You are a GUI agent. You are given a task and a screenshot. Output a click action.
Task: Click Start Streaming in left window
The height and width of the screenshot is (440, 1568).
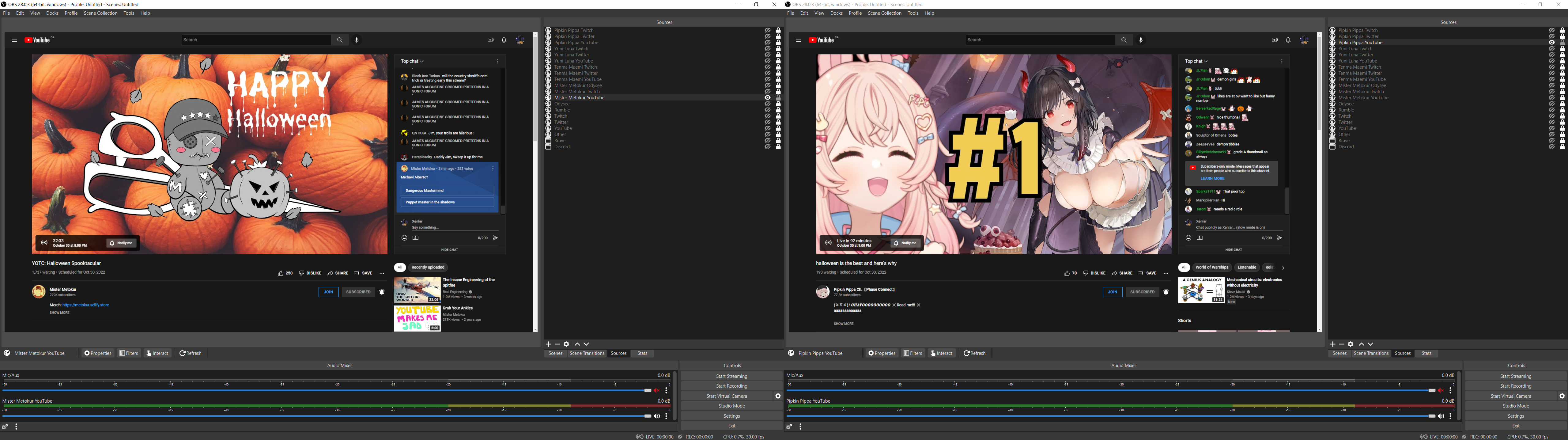732,377
